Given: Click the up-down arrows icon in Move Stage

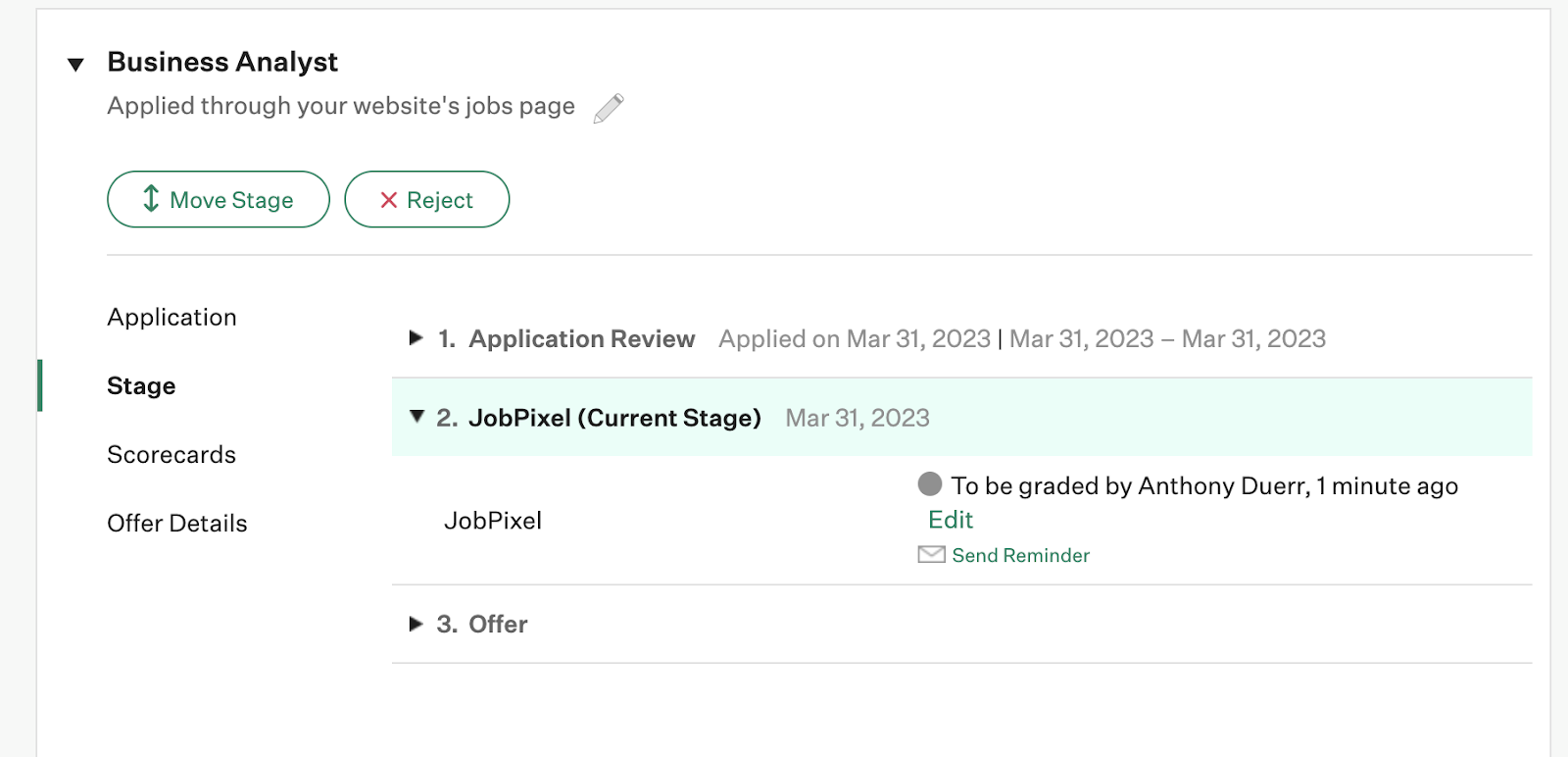Looking at the screenshot, I should click(151, 199).
